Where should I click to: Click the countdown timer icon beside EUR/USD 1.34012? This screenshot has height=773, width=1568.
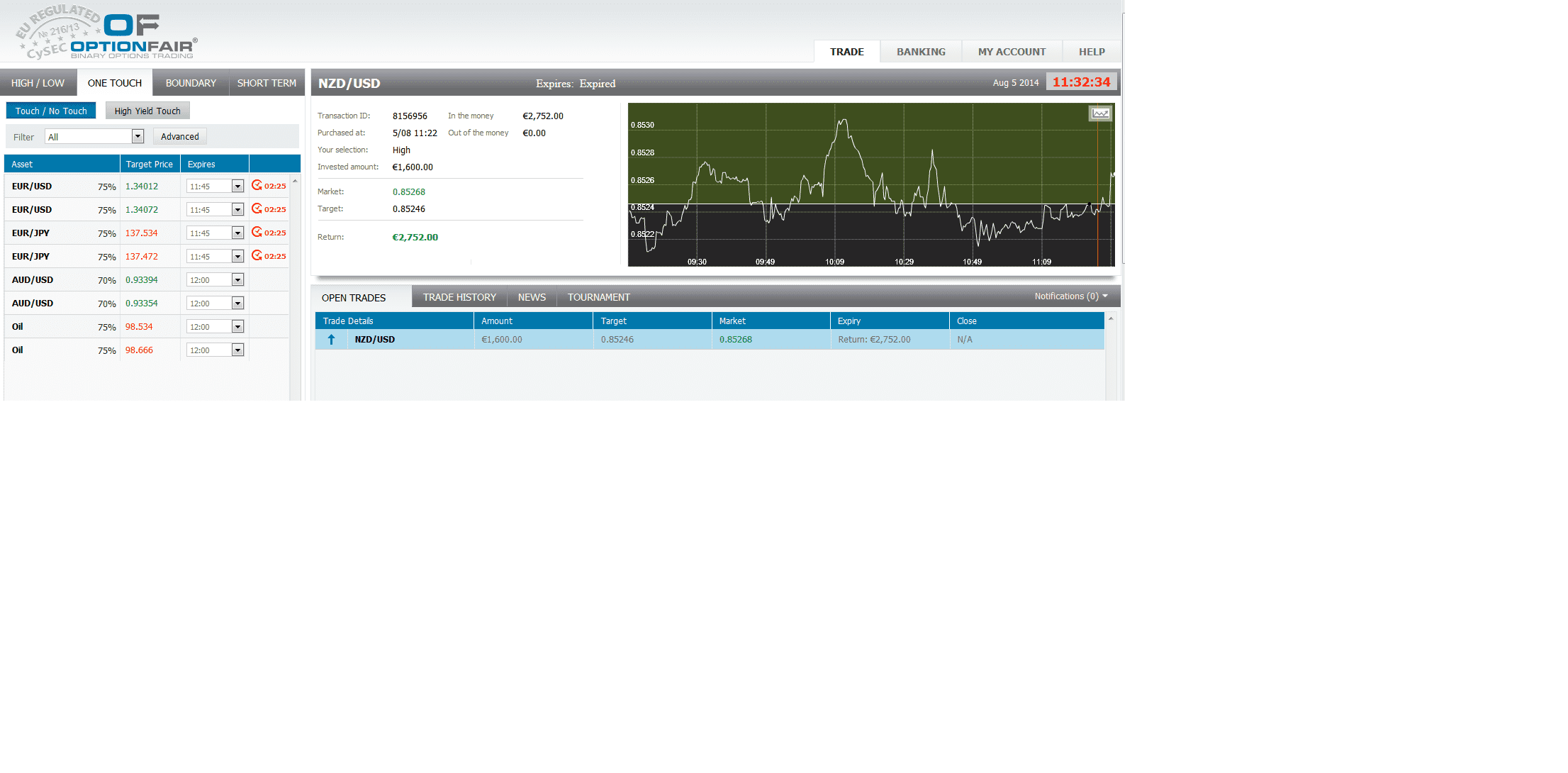pyautogui.click(x=257, y=185)
